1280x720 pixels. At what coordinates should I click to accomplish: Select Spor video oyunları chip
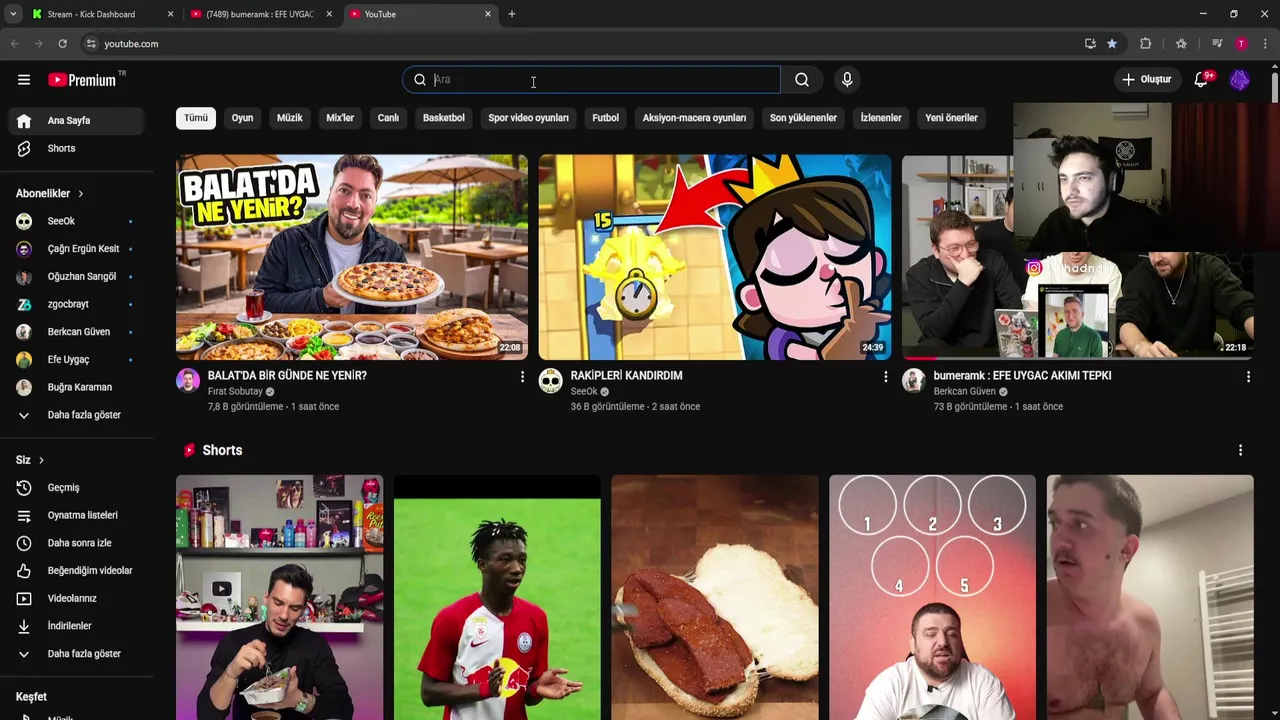(528, 118)
